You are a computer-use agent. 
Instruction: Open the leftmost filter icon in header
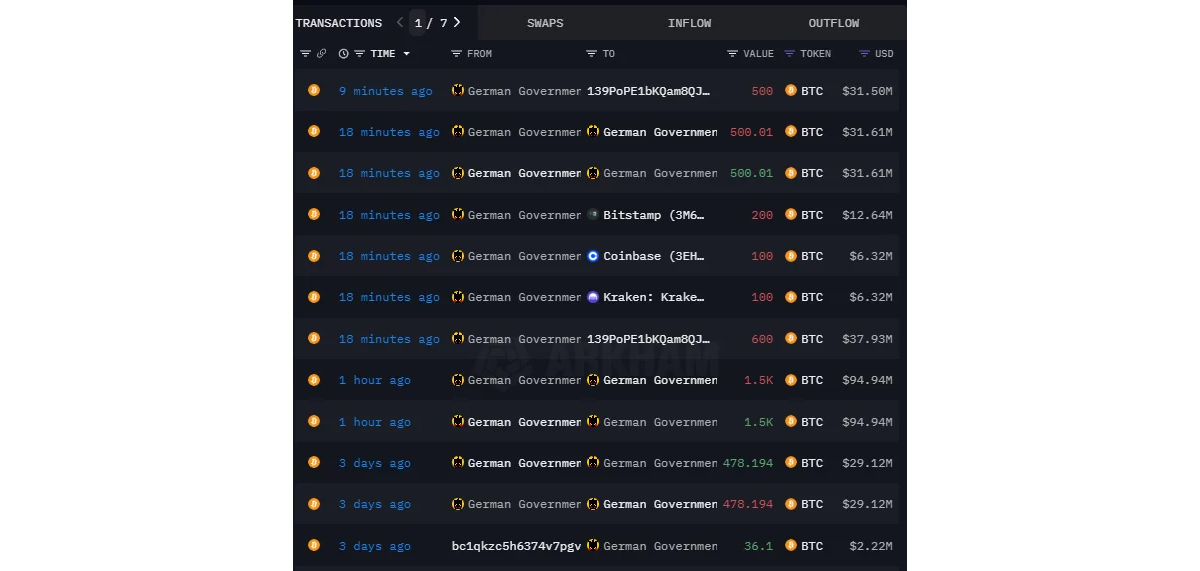tap(305, 54)
